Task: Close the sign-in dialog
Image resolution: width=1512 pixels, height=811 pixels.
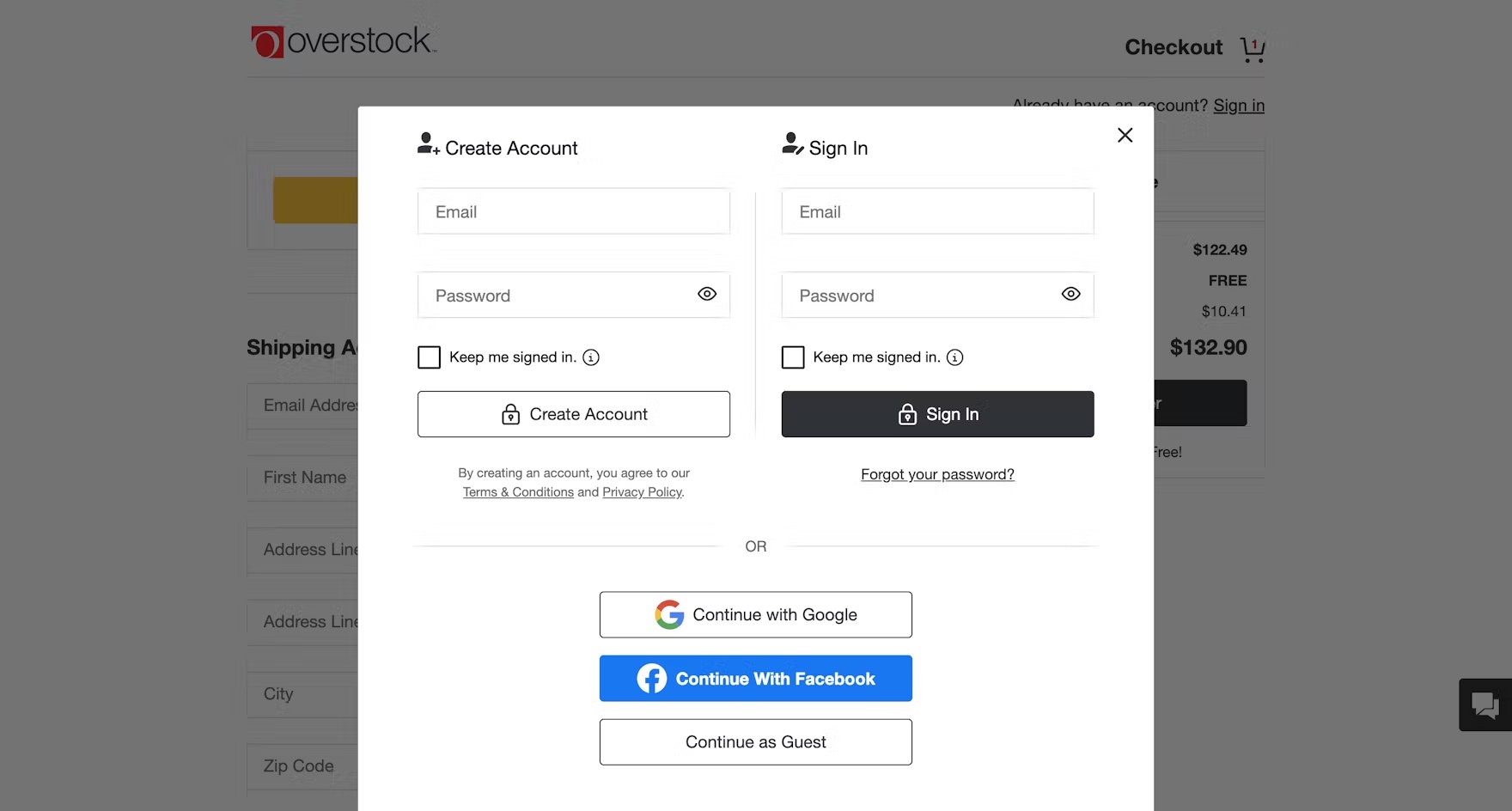Action: point(1125,135)
